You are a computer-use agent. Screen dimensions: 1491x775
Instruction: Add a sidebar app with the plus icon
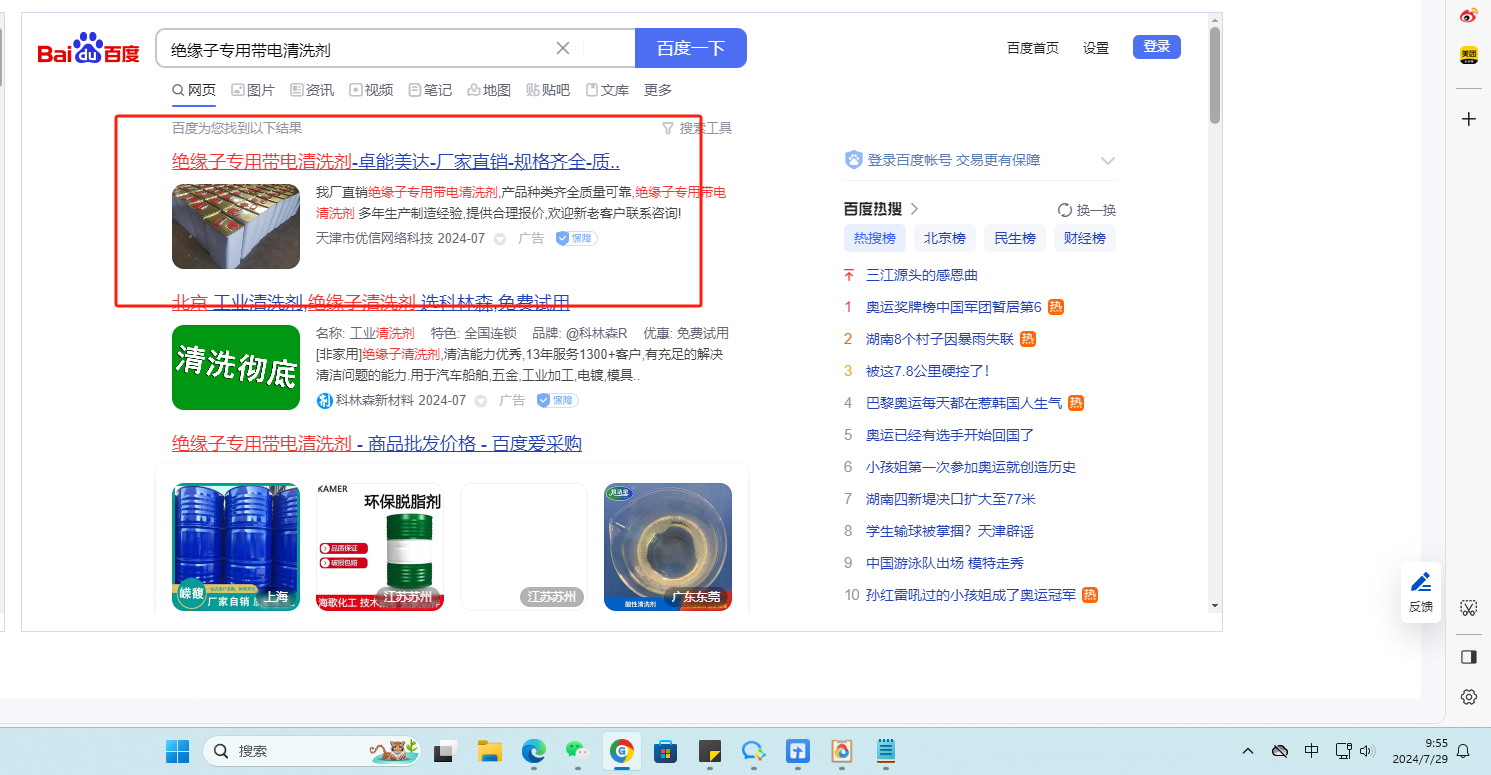coord(1469,119)
